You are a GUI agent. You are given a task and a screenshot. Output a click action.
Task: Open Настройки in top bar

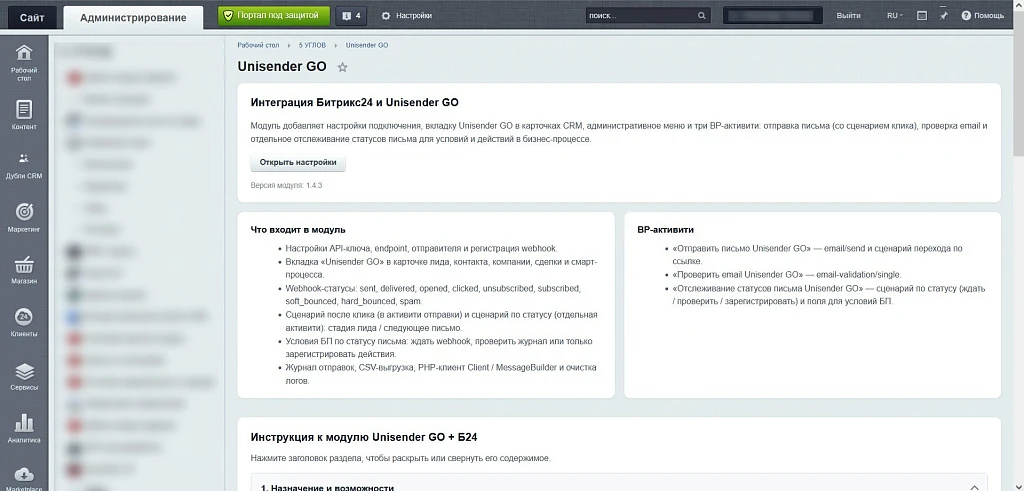click(406, 16)
